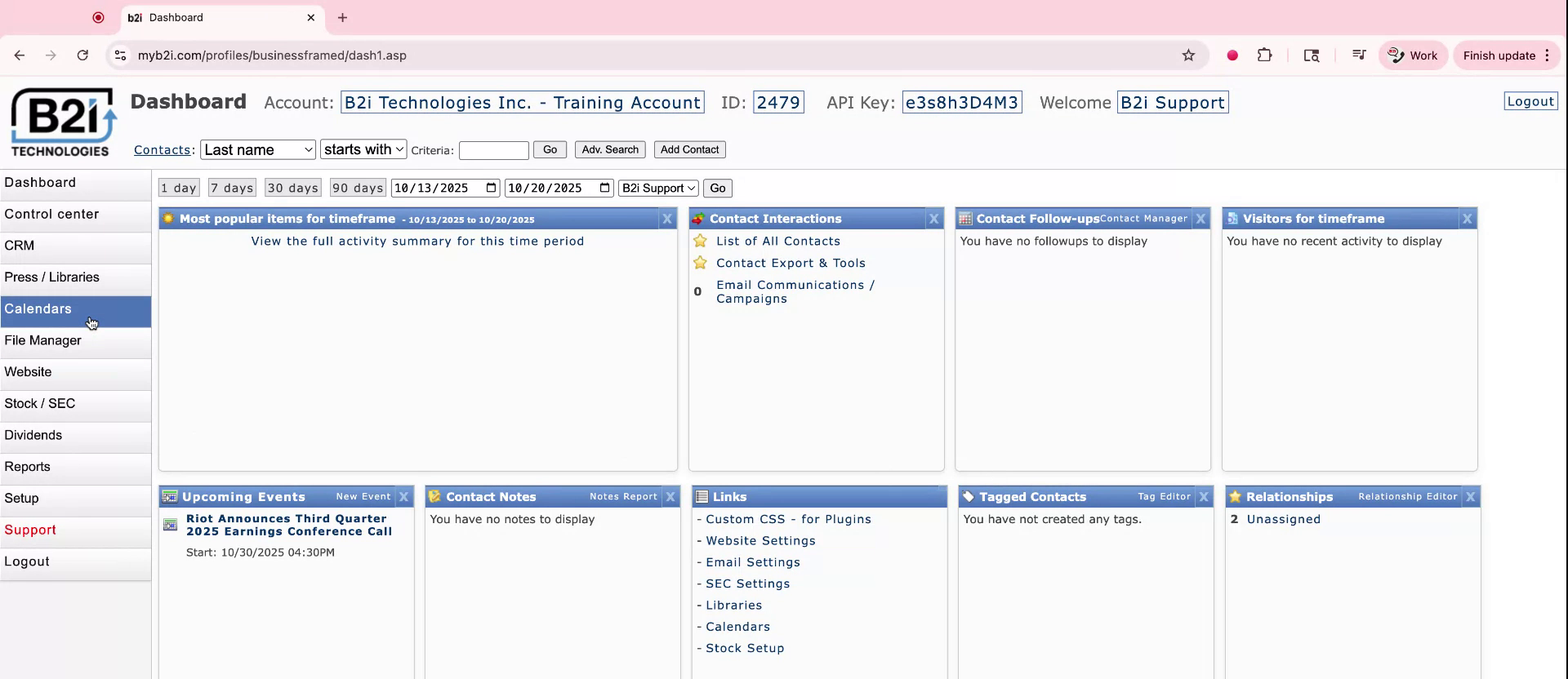Screen dimensions: 1568x679
Task: Click the star icon beside Contact Export & Tools
Action: (700, 263)
